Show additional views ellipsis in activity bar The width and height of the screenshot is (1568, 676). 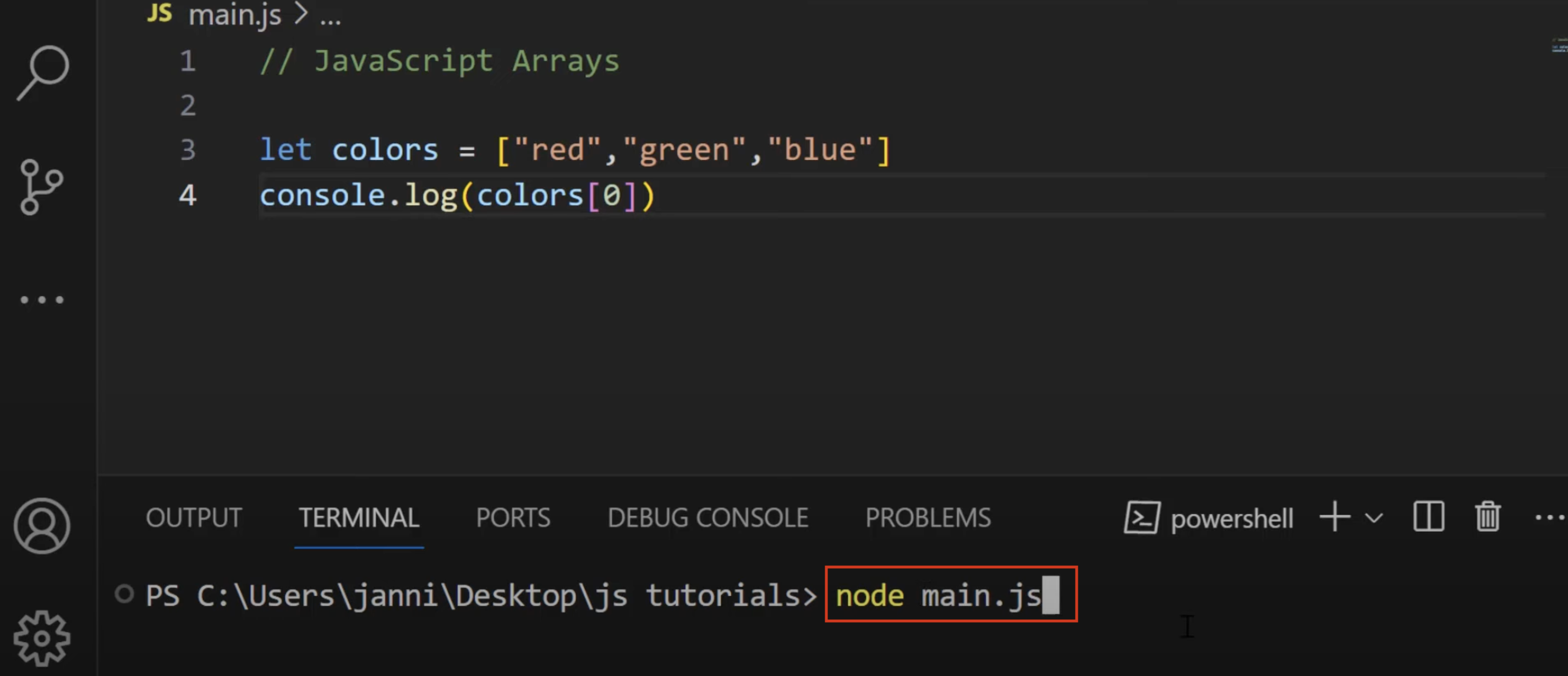42,299
